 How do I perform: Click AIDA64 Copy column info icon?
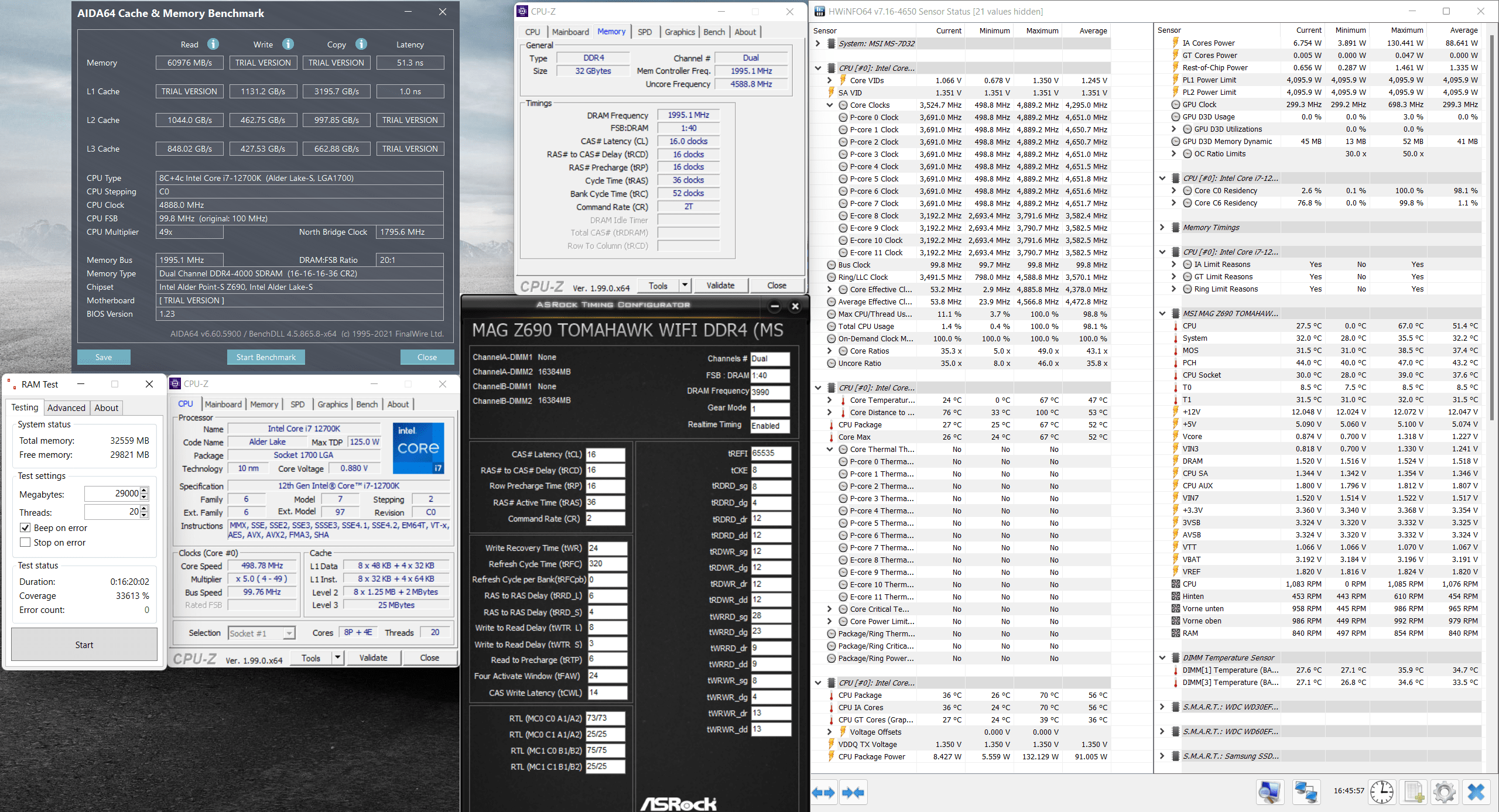coord(361,44)
